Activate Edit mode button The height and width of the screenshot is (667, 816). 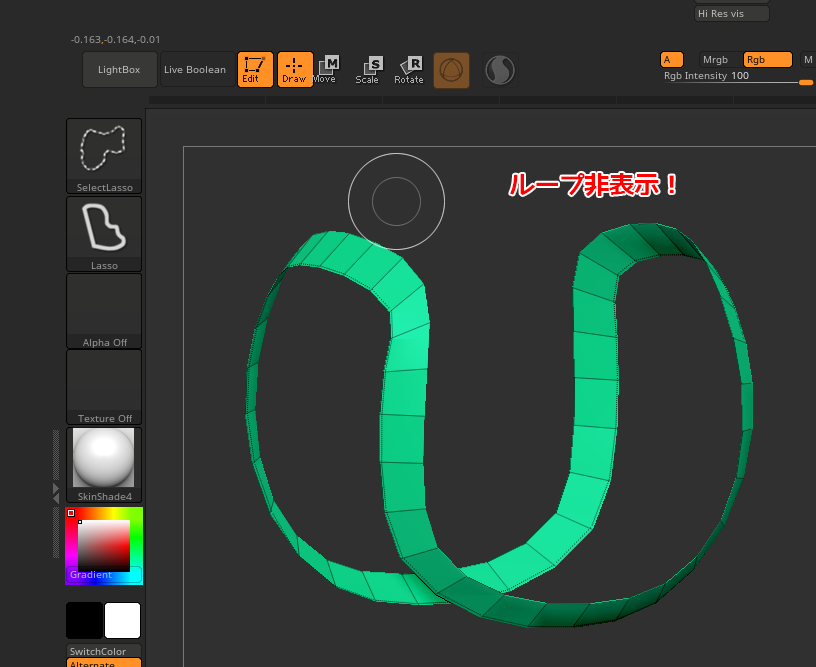[255, 69]
